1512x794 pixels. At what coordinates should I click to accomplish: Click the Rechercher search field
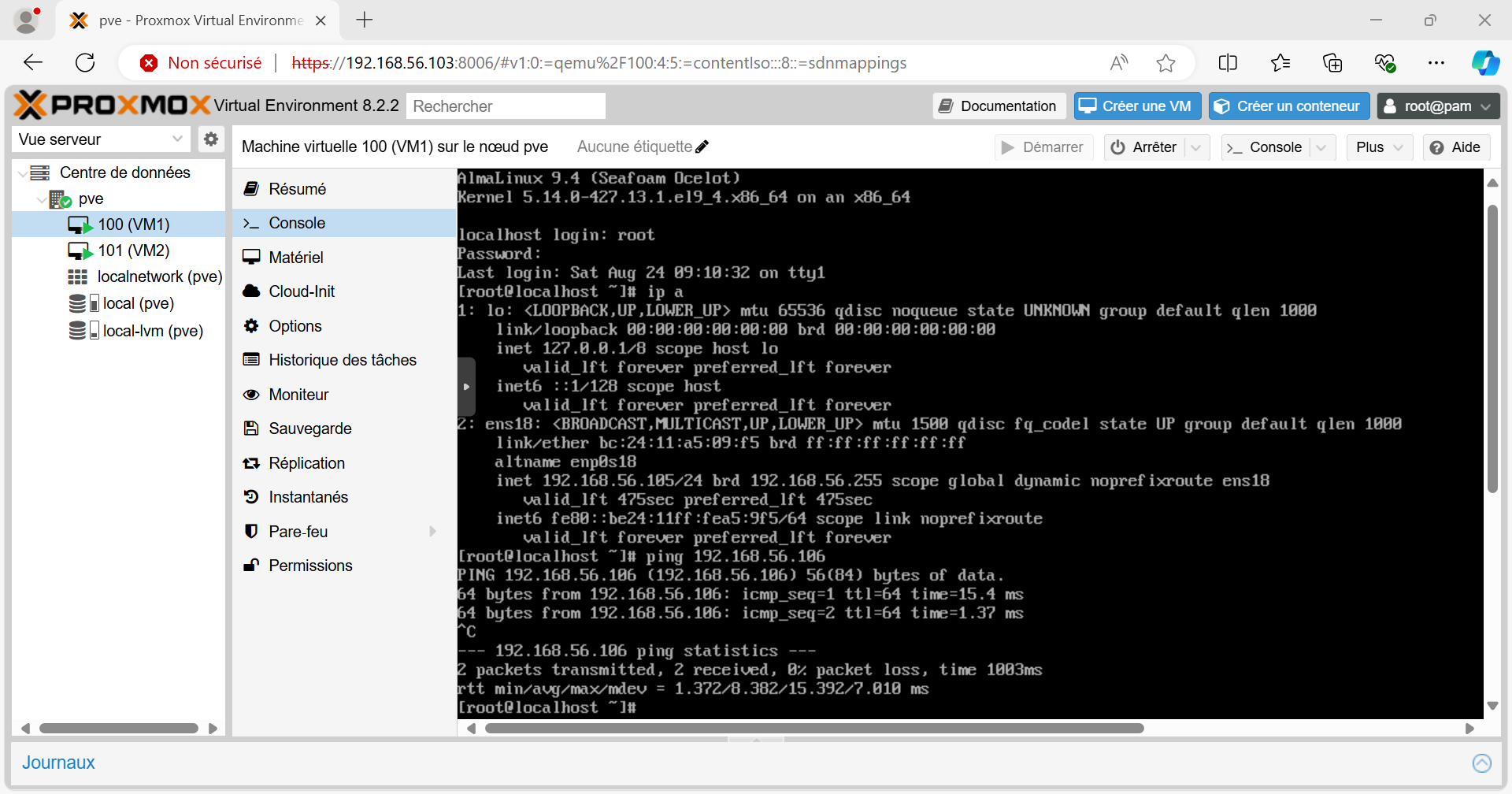(x=506, y=106)
